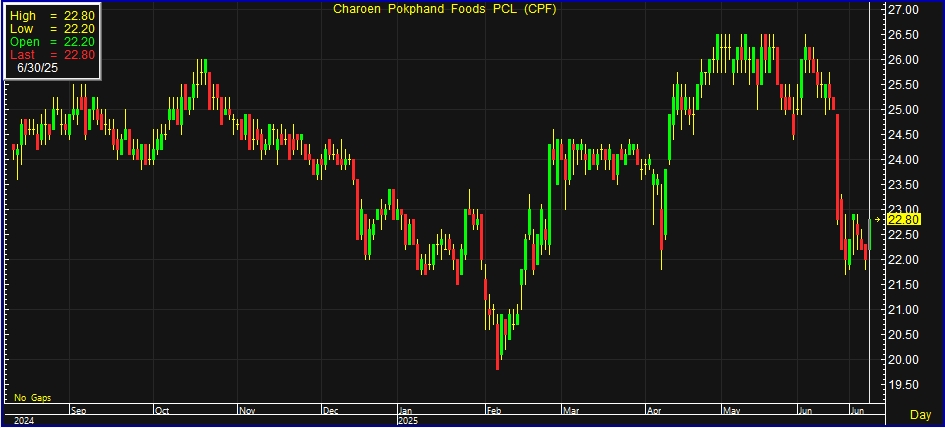Select the Jan marker on time axis
The height and width of the screenshot is (428, 945).
pyautogui.click(x=407, y=410)
